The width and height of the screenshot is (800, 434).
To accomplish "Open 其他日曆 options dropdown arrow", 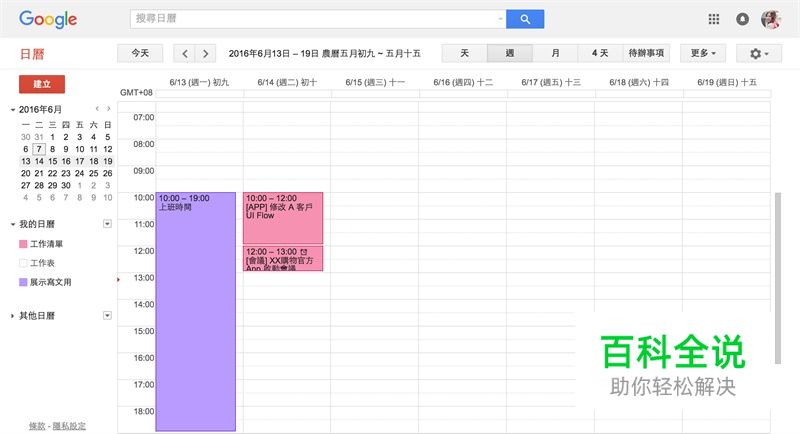I will (107, 316).
